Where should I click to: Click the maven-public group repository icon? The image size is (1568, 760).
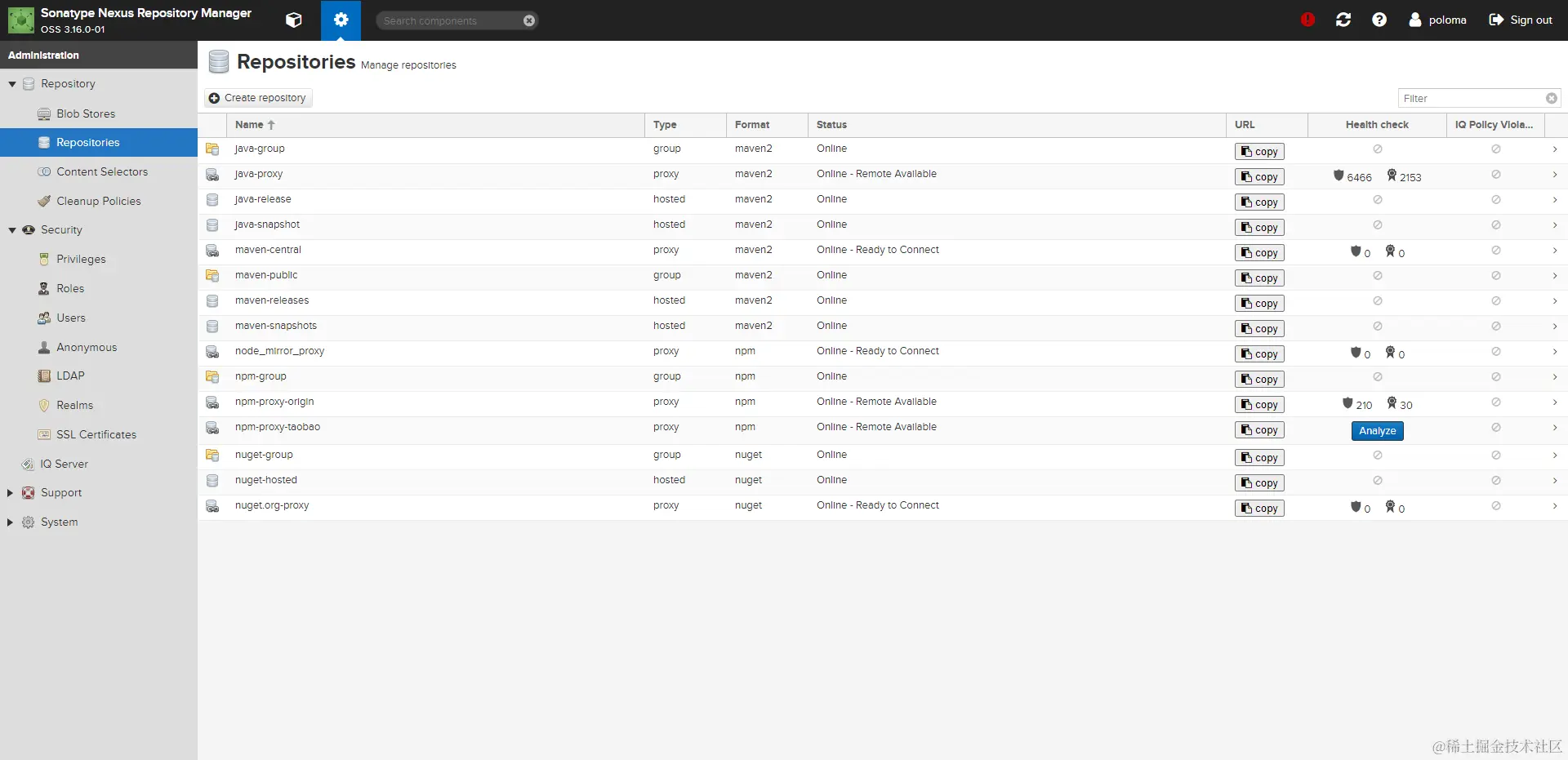[212, 276]
